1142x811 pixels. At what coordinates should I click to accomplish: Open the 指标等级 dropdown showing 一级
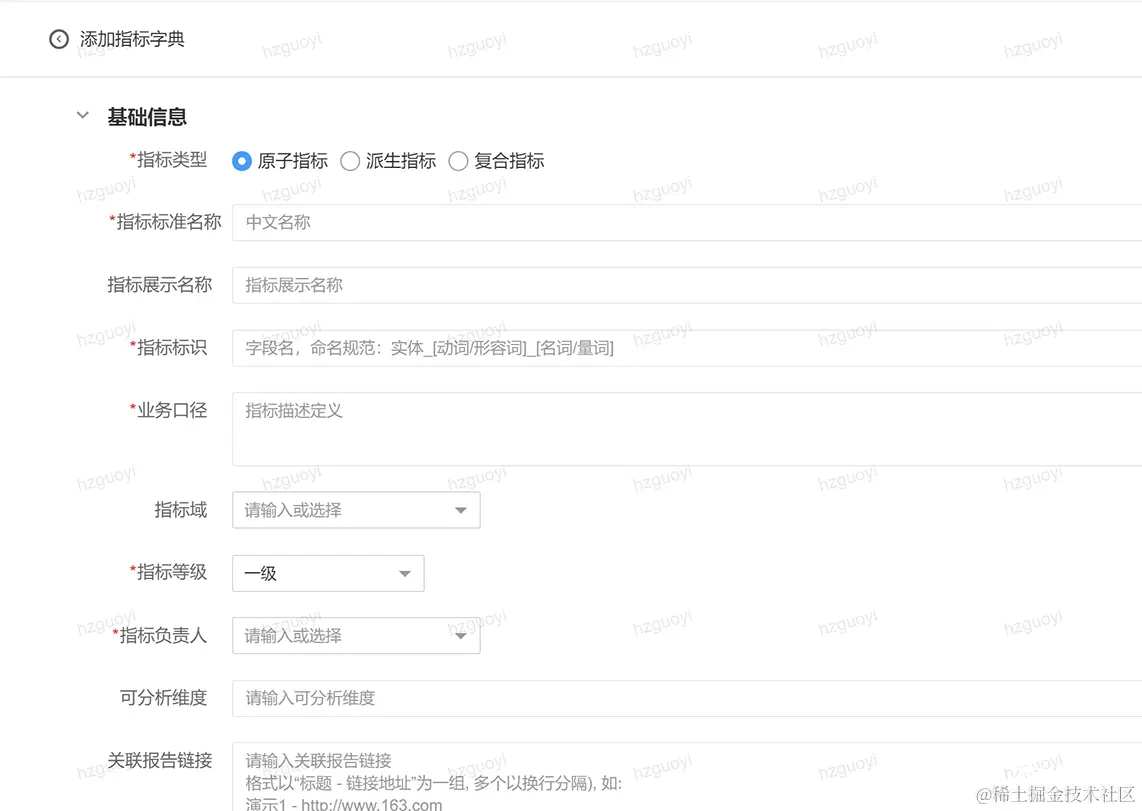pos(320,573)
